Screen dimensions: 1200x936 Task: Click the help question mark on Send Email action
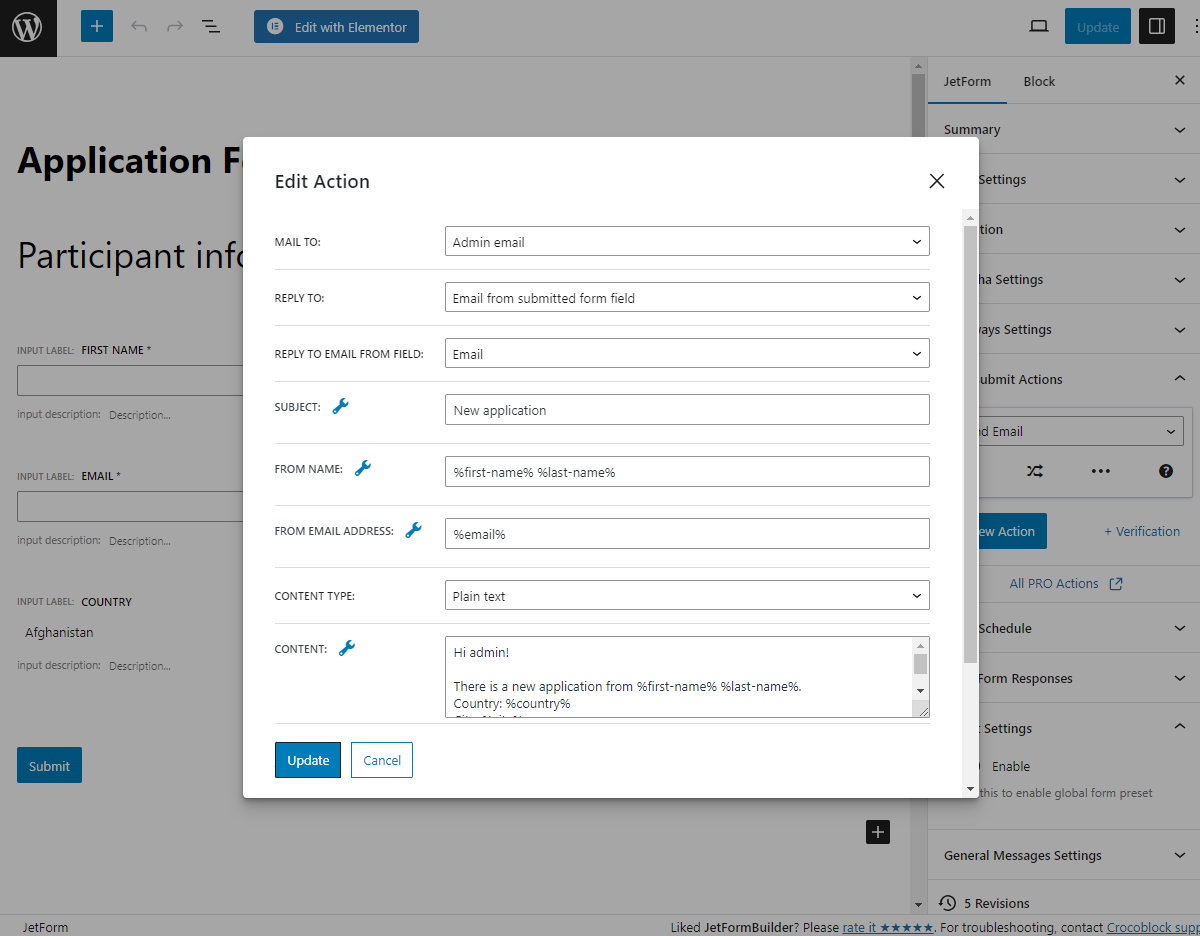coord(1166,469)
